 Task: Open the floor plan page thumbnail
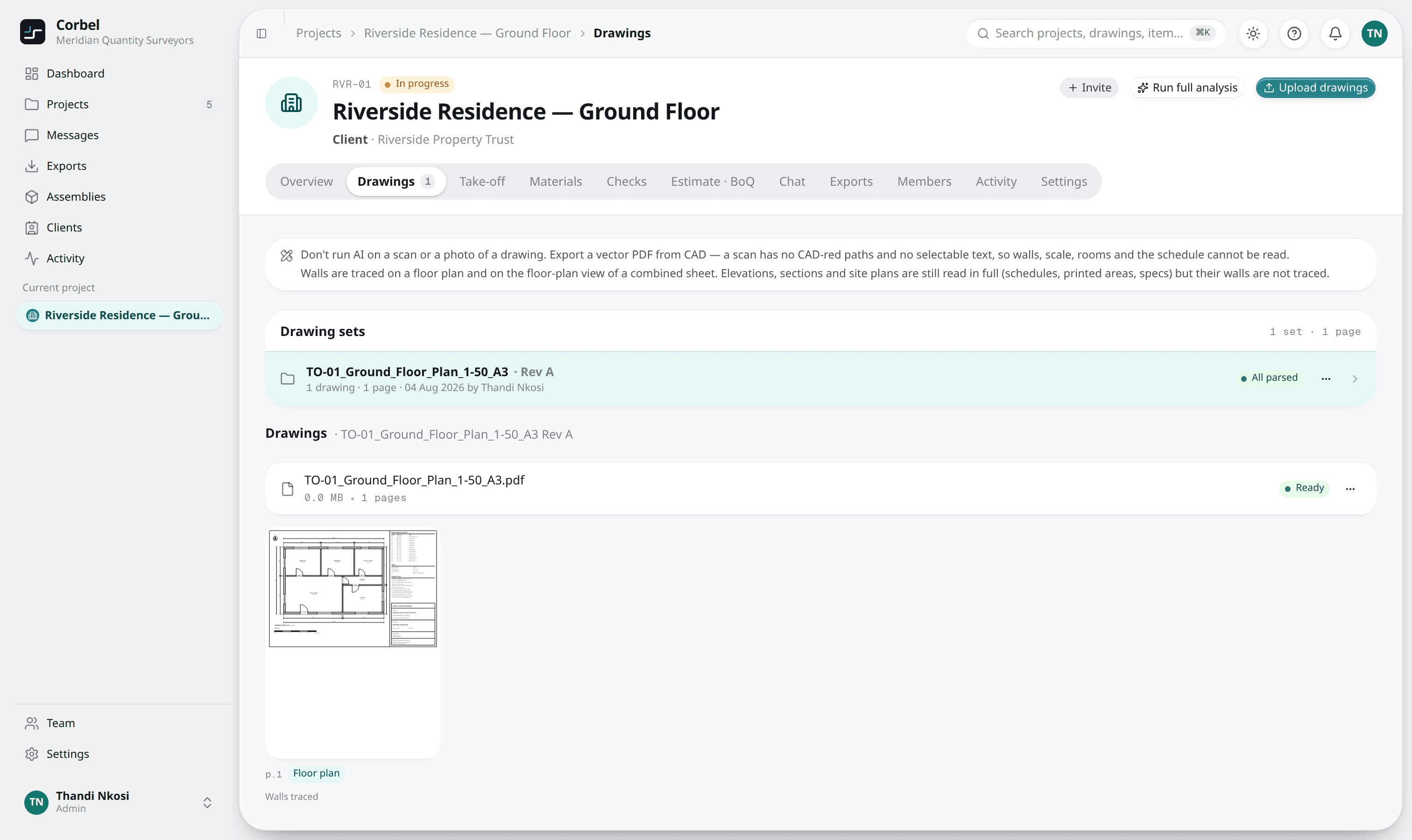(353, 588)
